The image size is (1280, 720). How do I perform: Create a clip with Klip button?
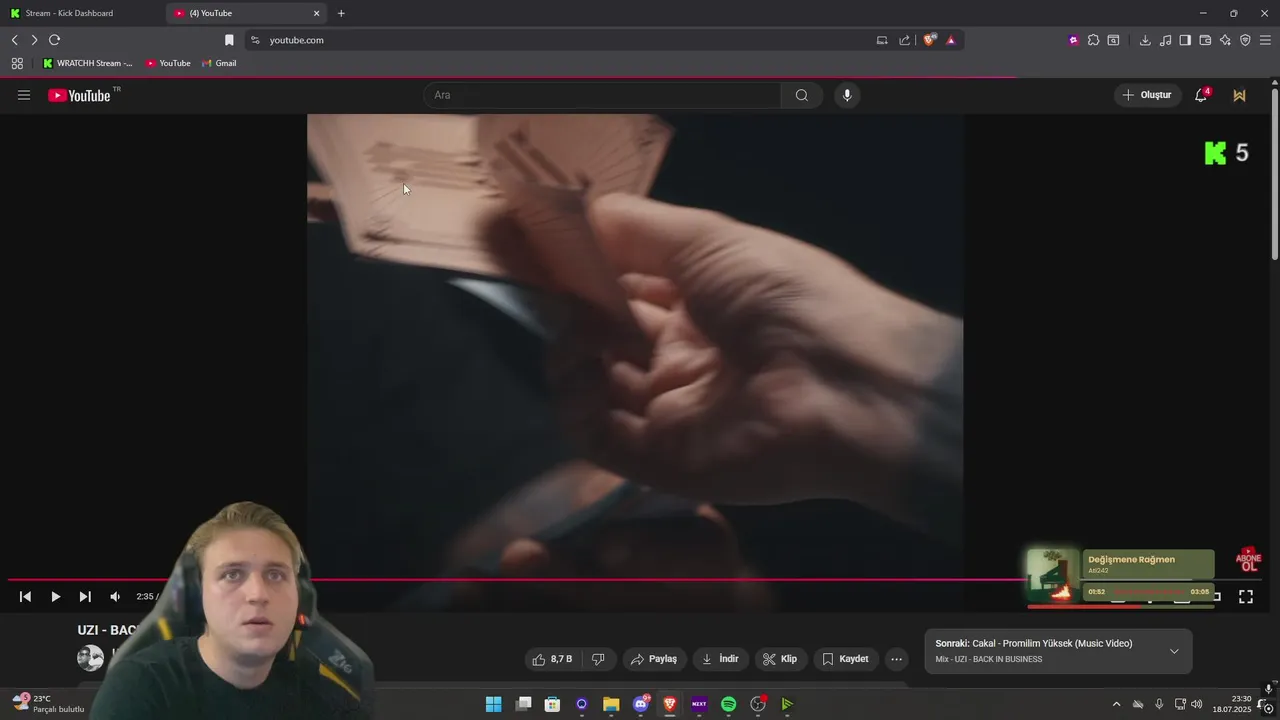click(779, 659)
